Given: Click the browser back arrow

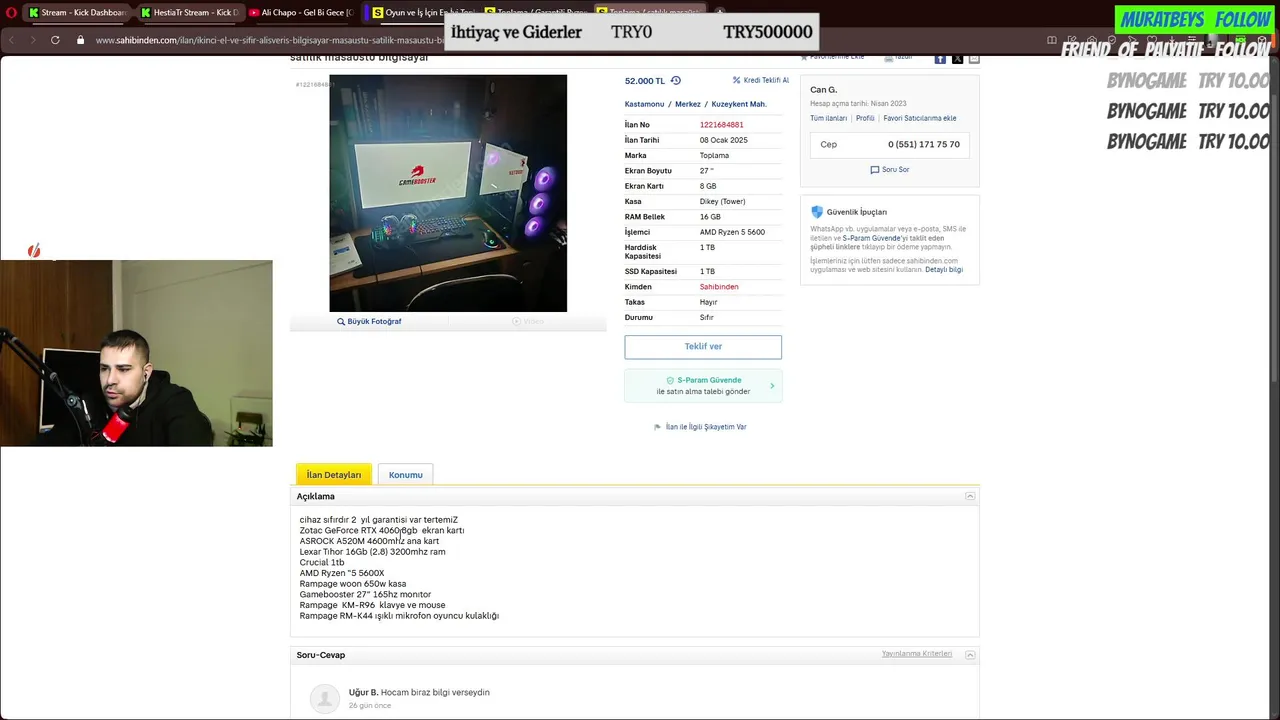Looking at the screenshot, I should click(x=11, y=40).
